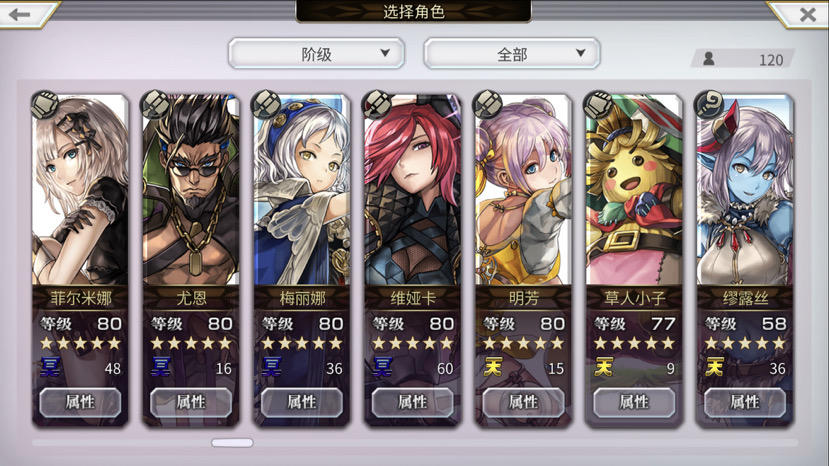Click the blue 冥 element icon on 尤恩's card

pyautogui.click(x=161, y=367)
